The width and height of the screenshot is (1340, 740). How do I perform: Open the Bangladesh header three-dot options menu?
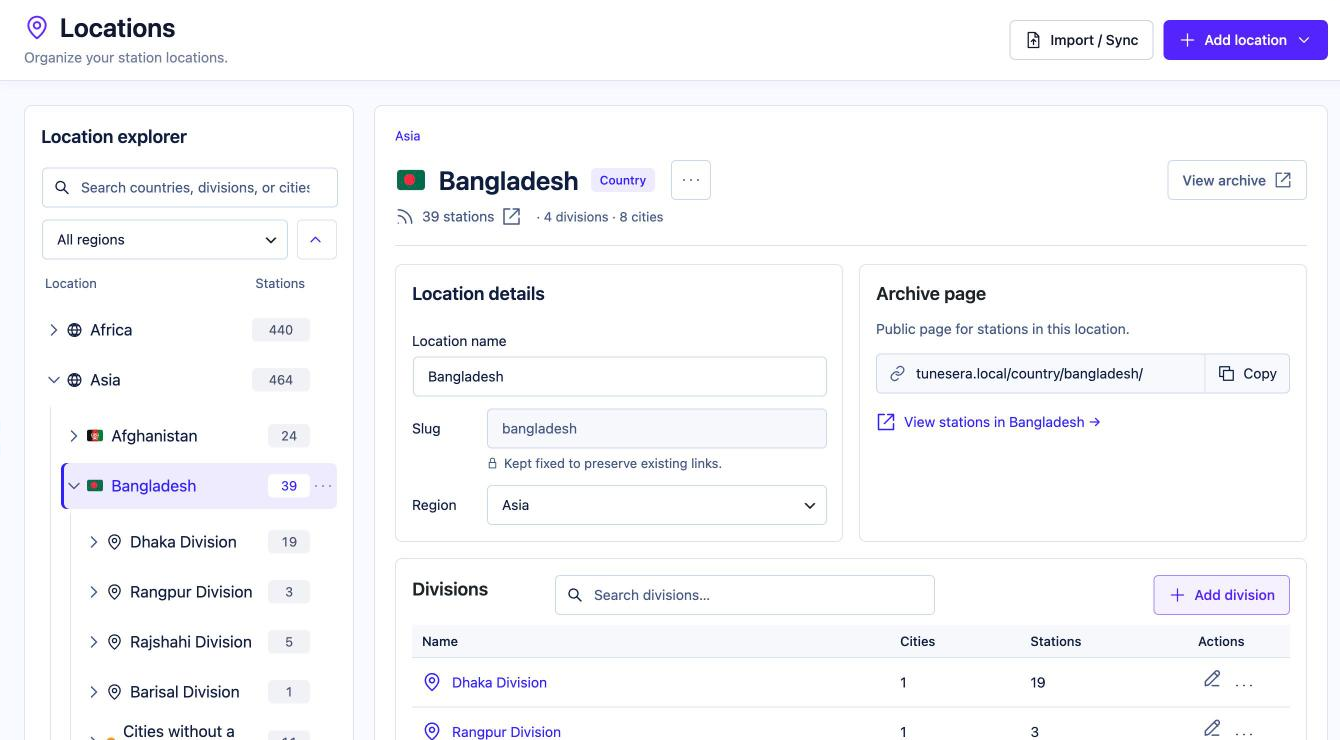tap(691, 180)
